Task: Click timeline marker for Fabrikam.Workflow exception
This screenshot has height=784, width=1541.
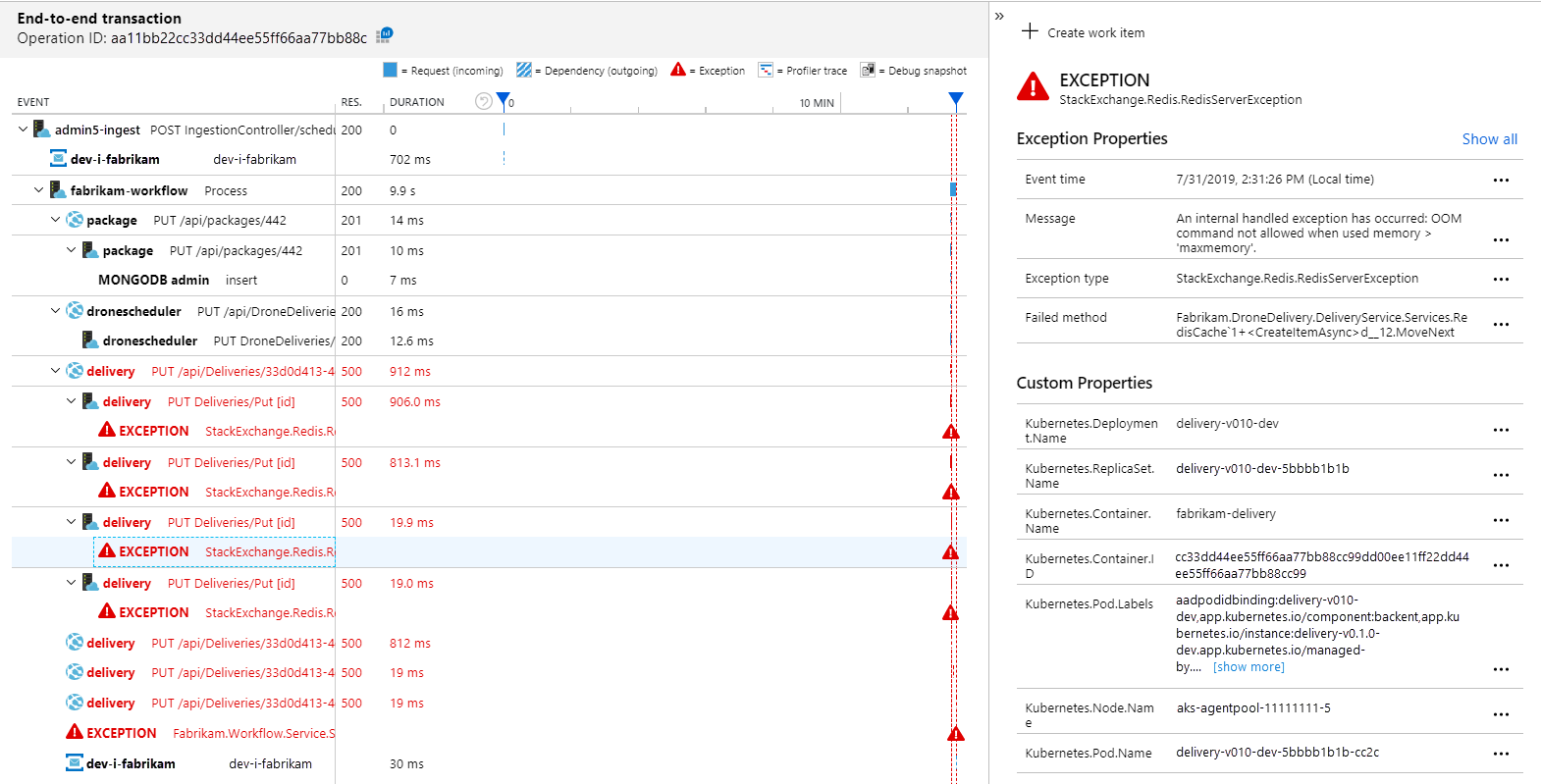Action: point(956,734)
